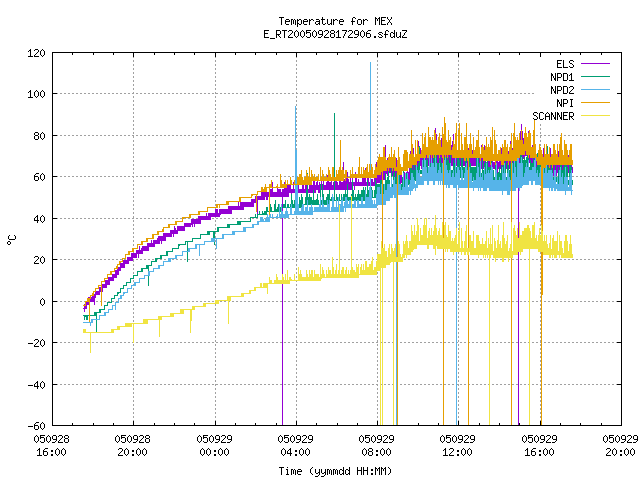Image resolution: width=640 pixels, height=480 pixels.
Task: Click the blue NPD2 legend line sample
Action: tap(595, 89)
